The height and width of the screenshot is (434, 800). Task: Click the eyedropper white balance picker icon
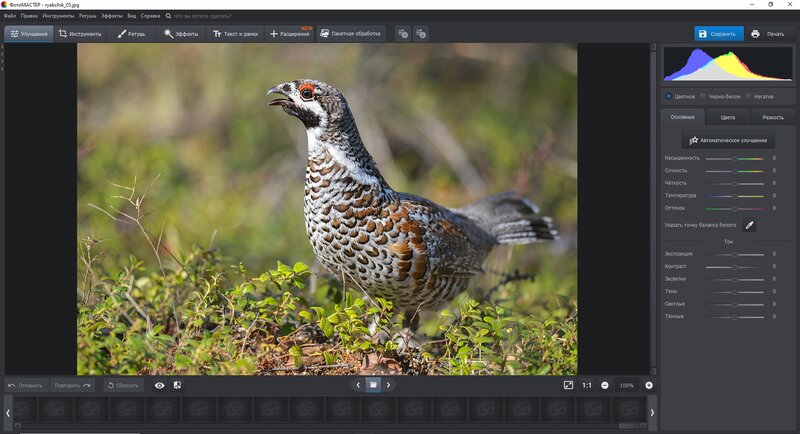point(749,225)
